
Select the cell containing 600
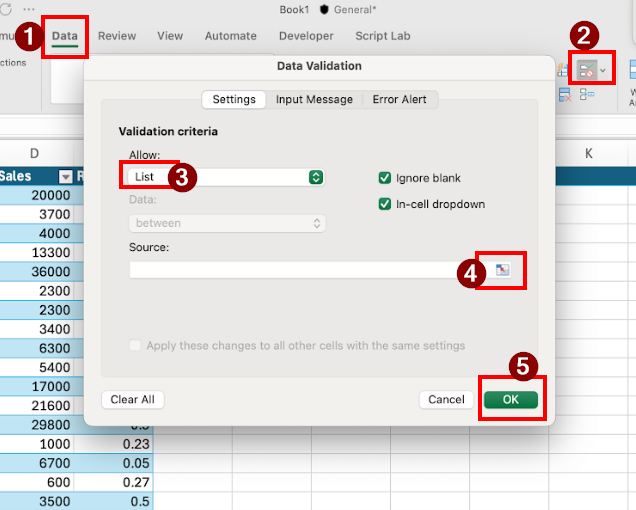pyautogui.click(x=37, y=482)
